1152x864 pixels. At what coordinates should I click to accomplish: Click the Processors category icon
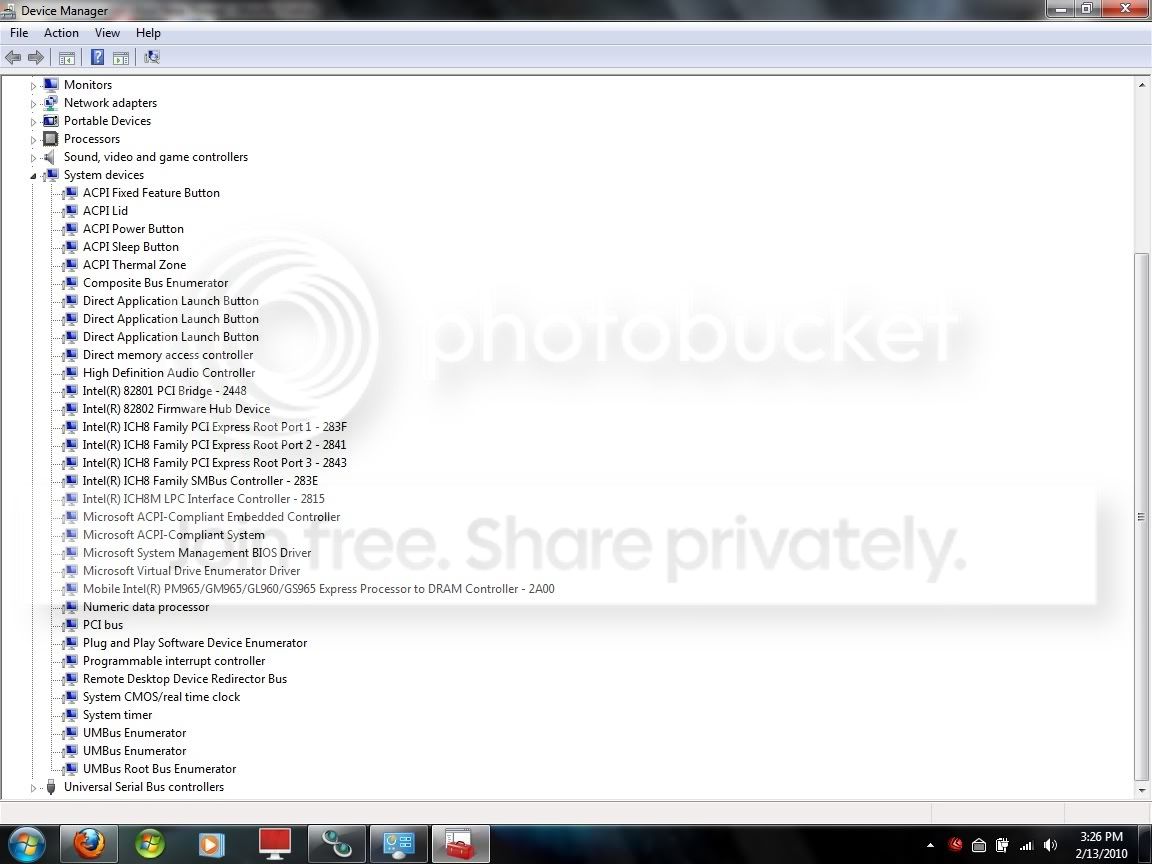(50, 139)
